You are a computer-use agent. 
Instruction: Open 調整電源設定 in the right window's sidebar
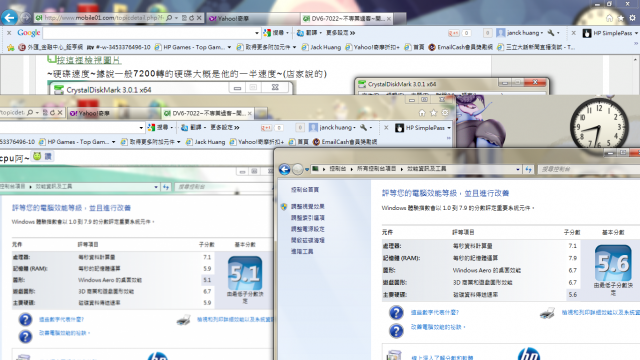307,229
